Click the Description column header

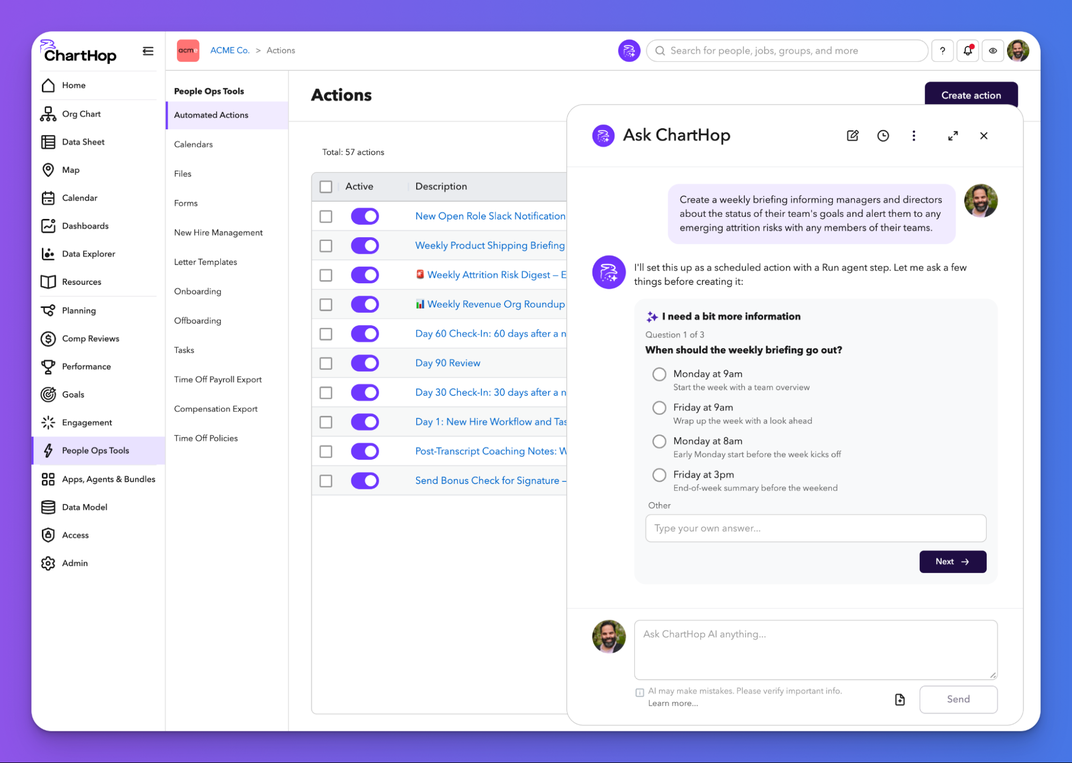441,187
